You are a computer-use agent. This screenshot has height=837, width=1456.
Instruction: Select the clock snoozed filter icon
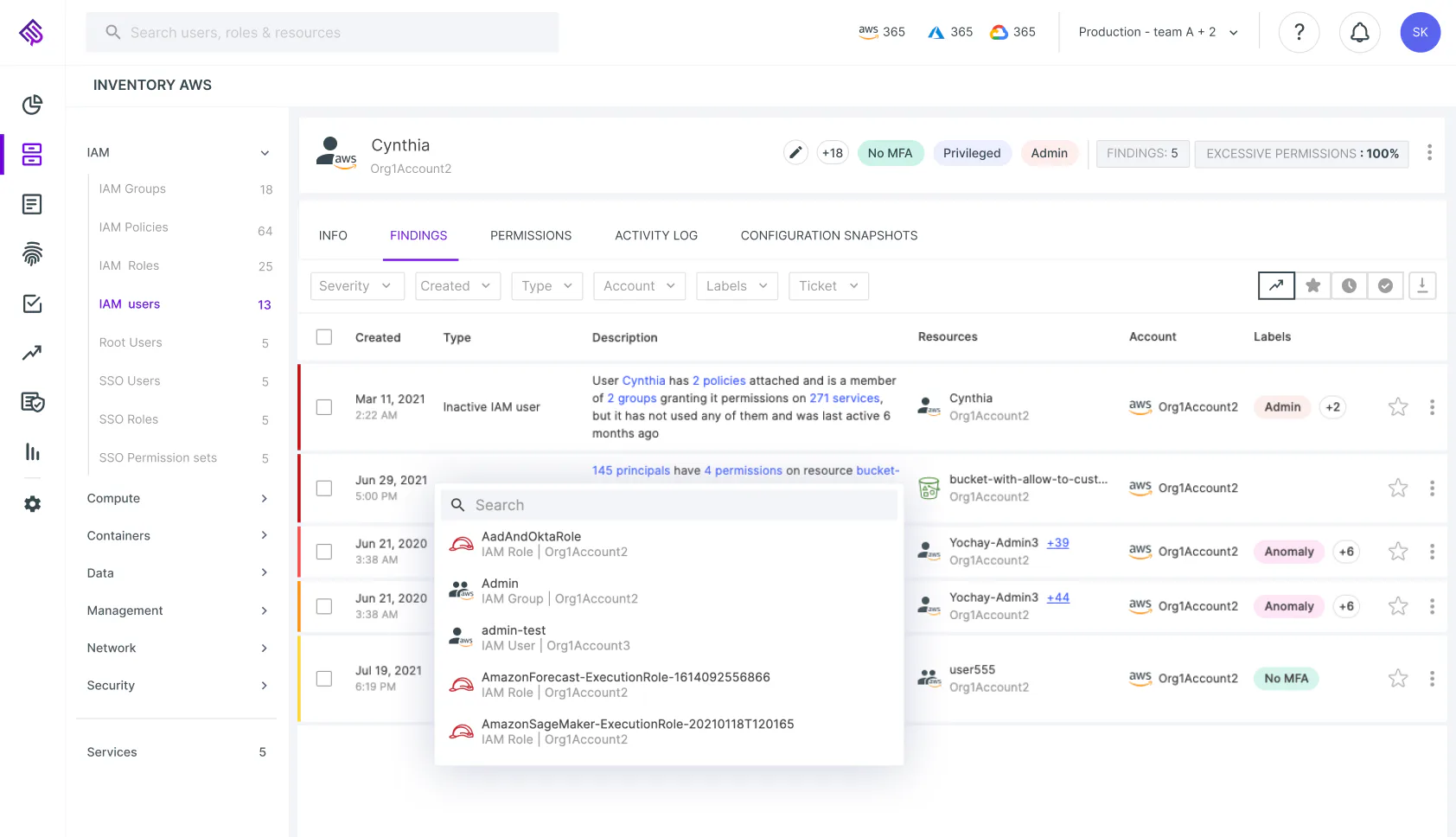click(1349, 285)
